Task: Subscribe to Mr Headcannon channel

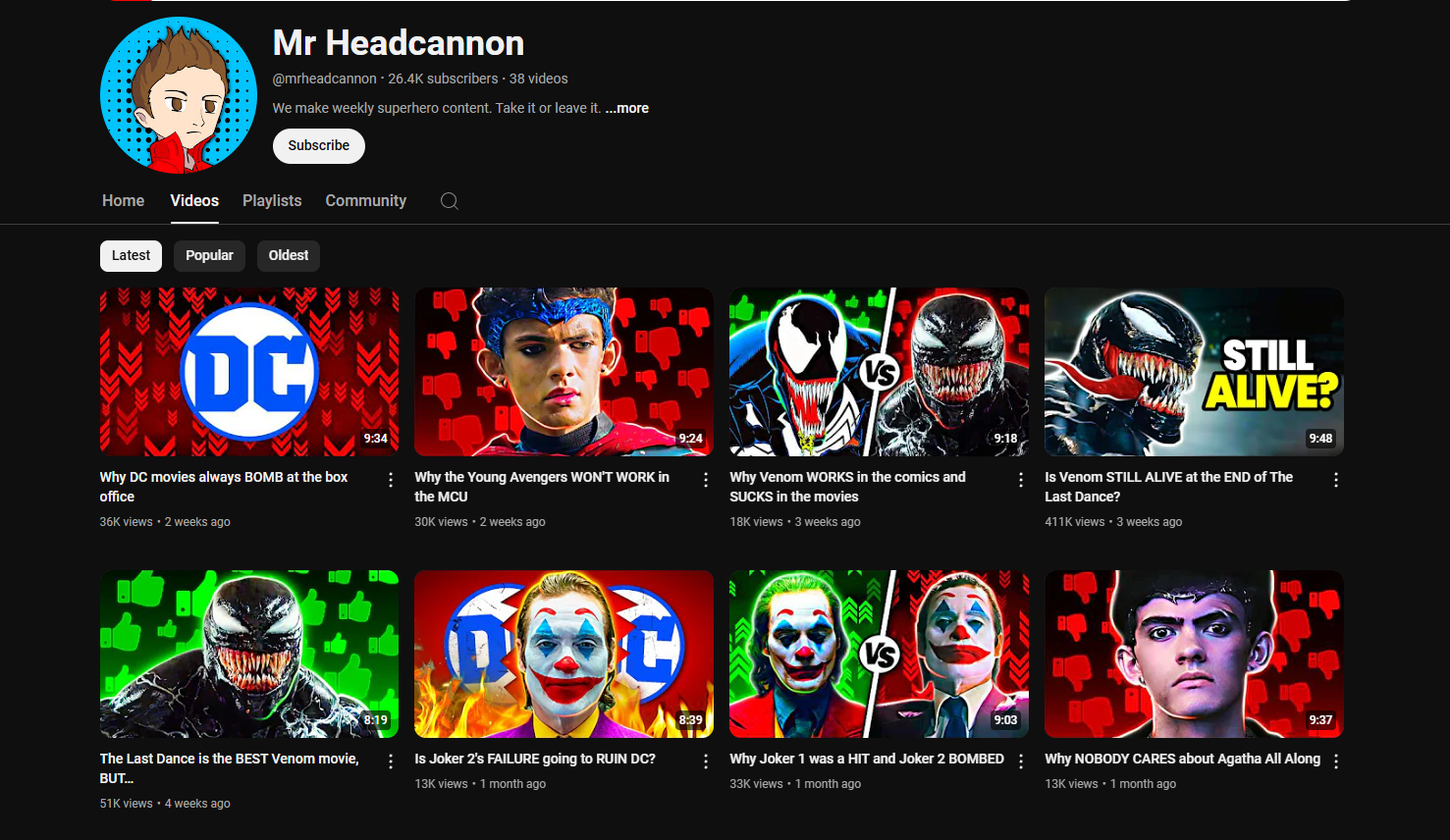Action: coord(319,145)
